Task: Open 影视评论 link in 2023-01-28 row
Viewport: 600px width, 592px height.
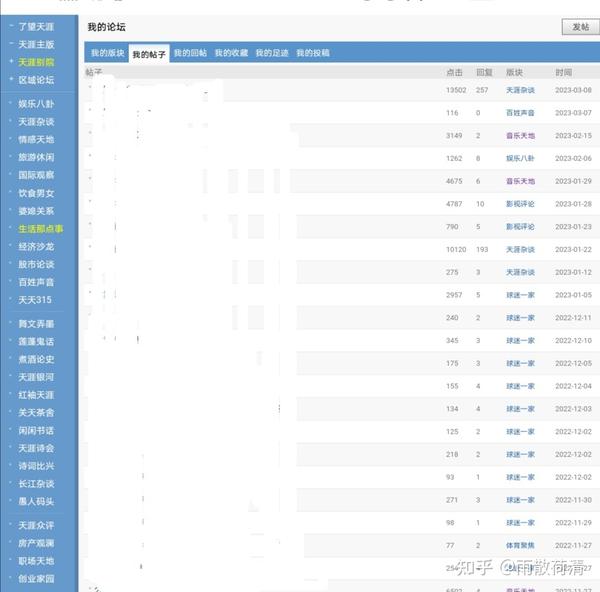Action: click(520, 204)
